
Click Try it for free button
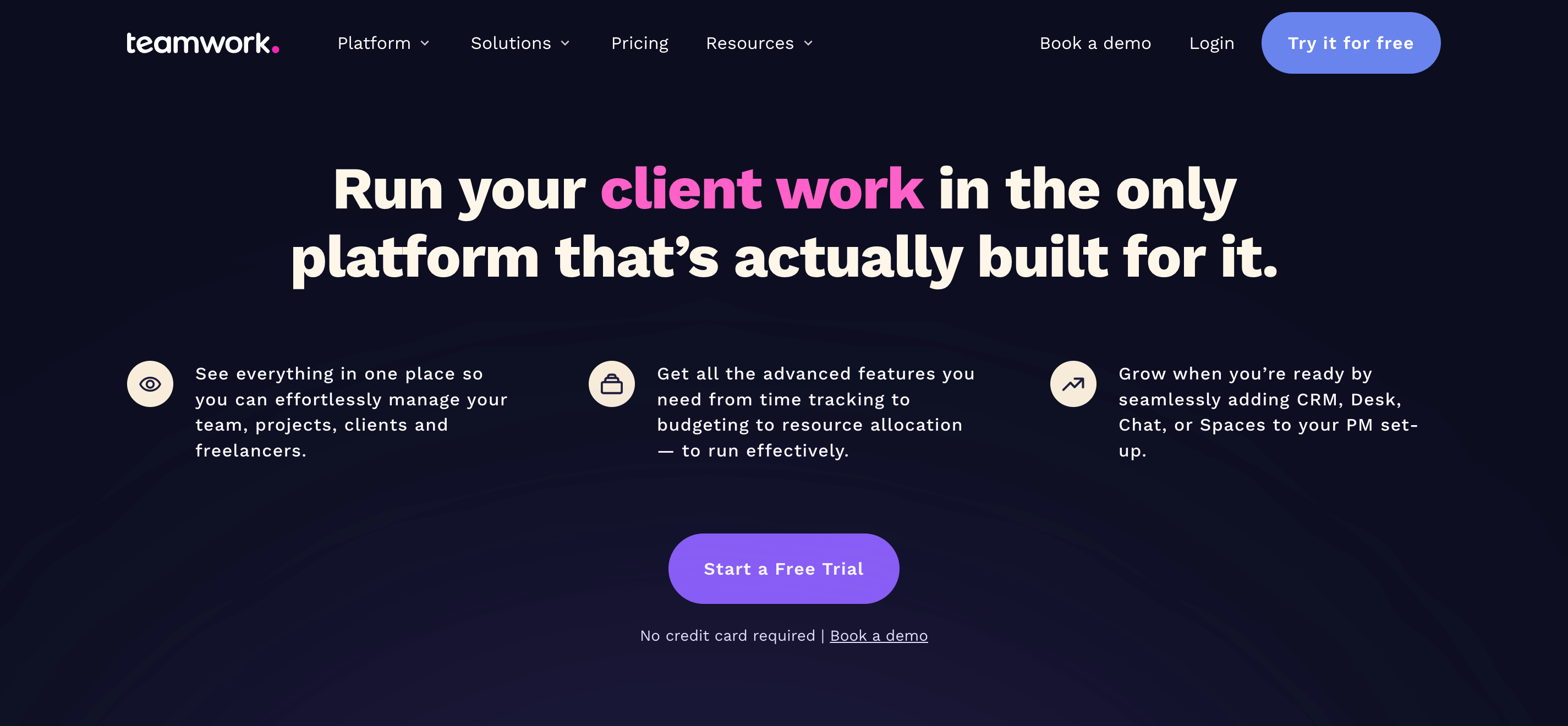coord(1350,42)
